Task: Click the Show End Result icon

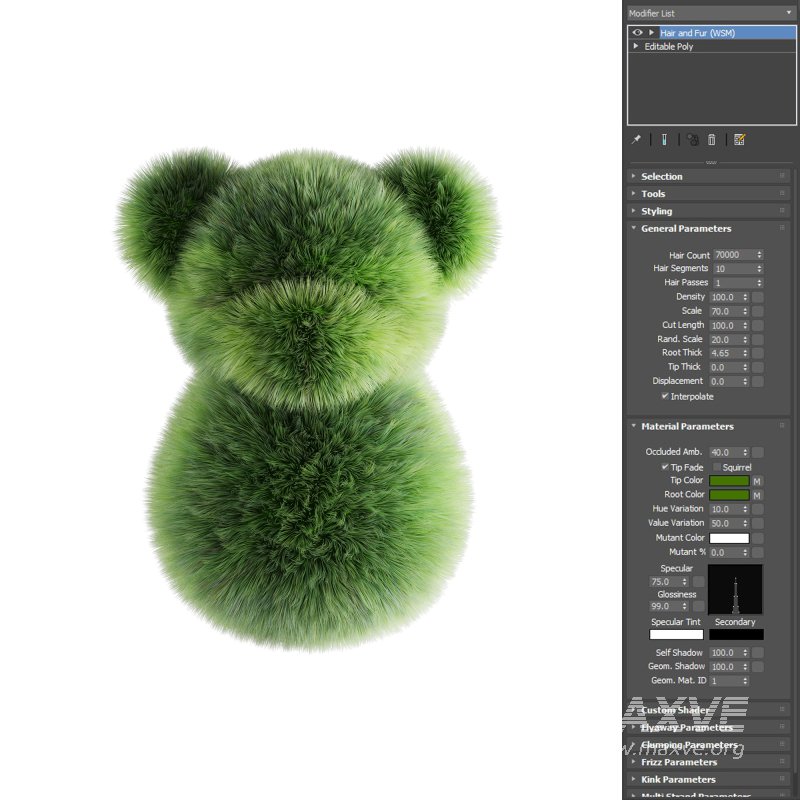Action: click(x=665, y=139)
